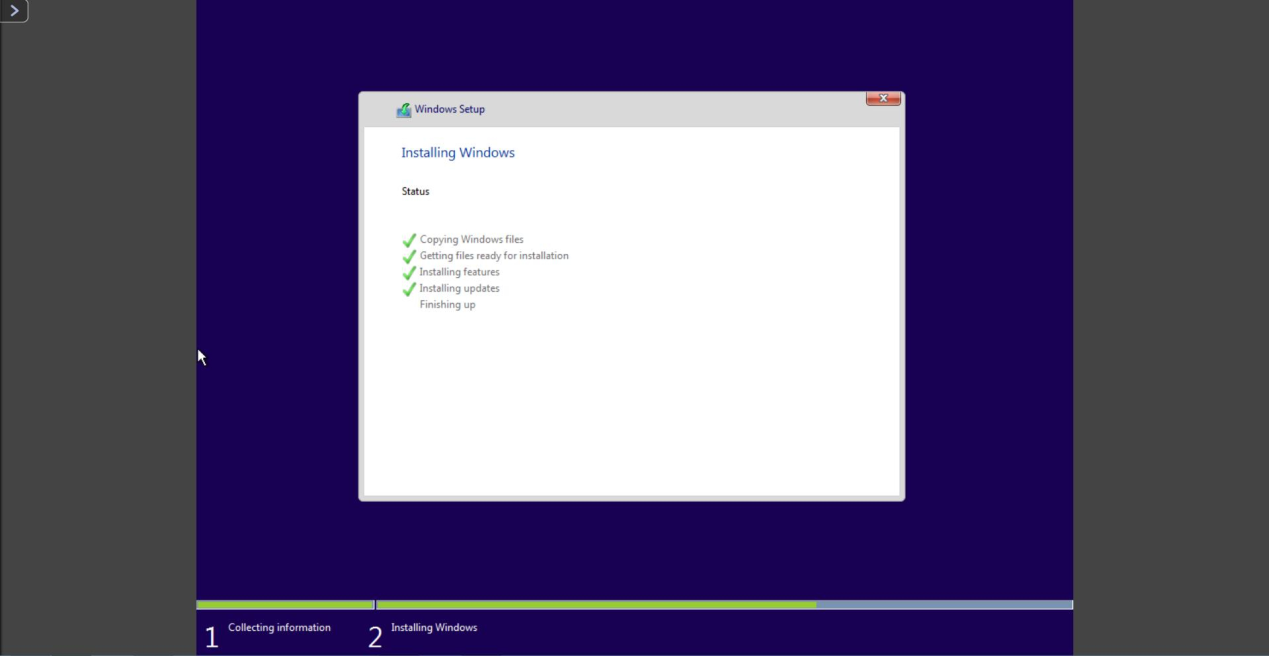The width and height of the screenshot is (1269, 656).
Task: Click checkmark beside Copying Windows files
Action: click(409, 241)
